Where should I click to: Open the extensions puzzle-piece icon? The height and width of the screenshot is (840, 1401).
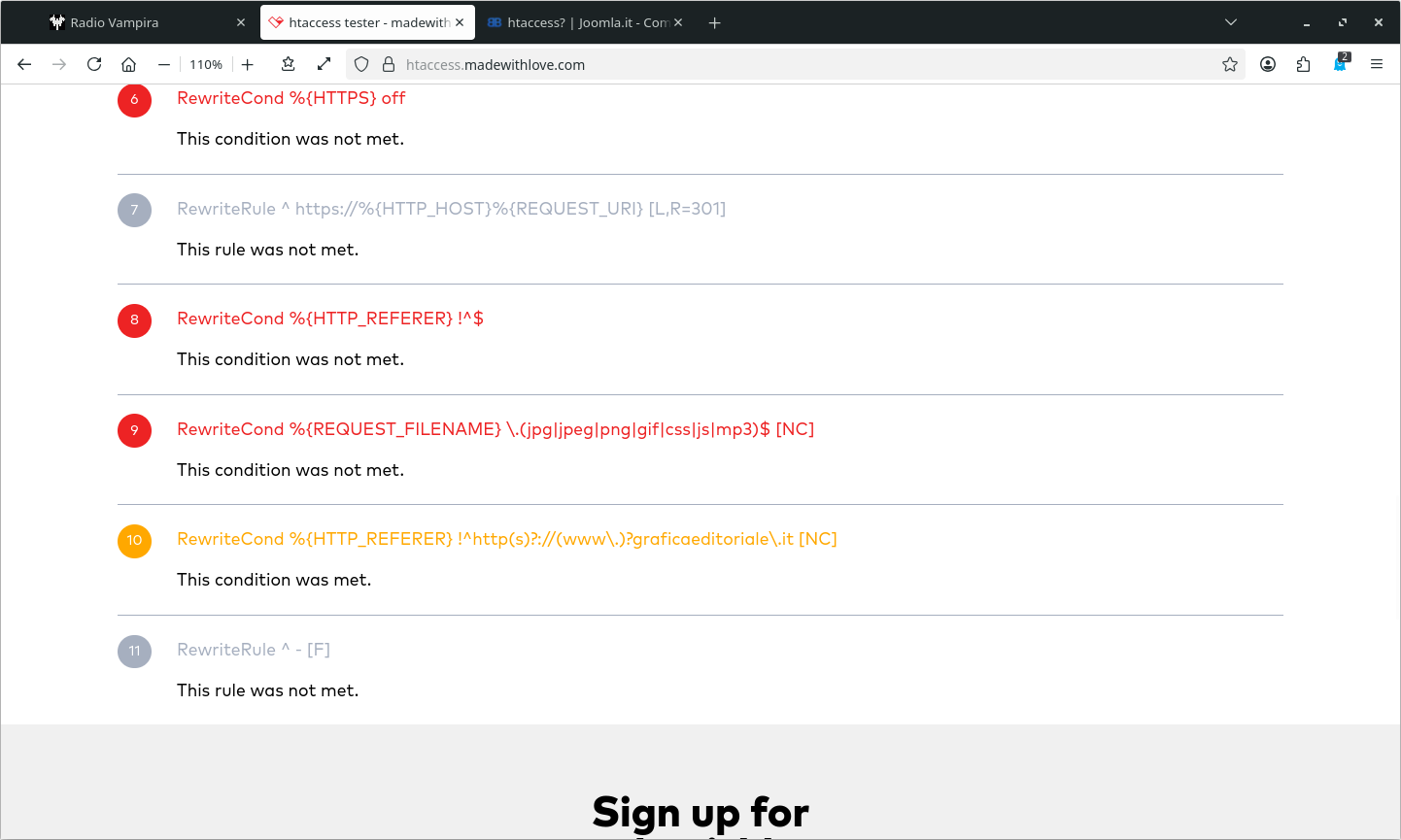pyautogui.click(x=1303, y=64)
